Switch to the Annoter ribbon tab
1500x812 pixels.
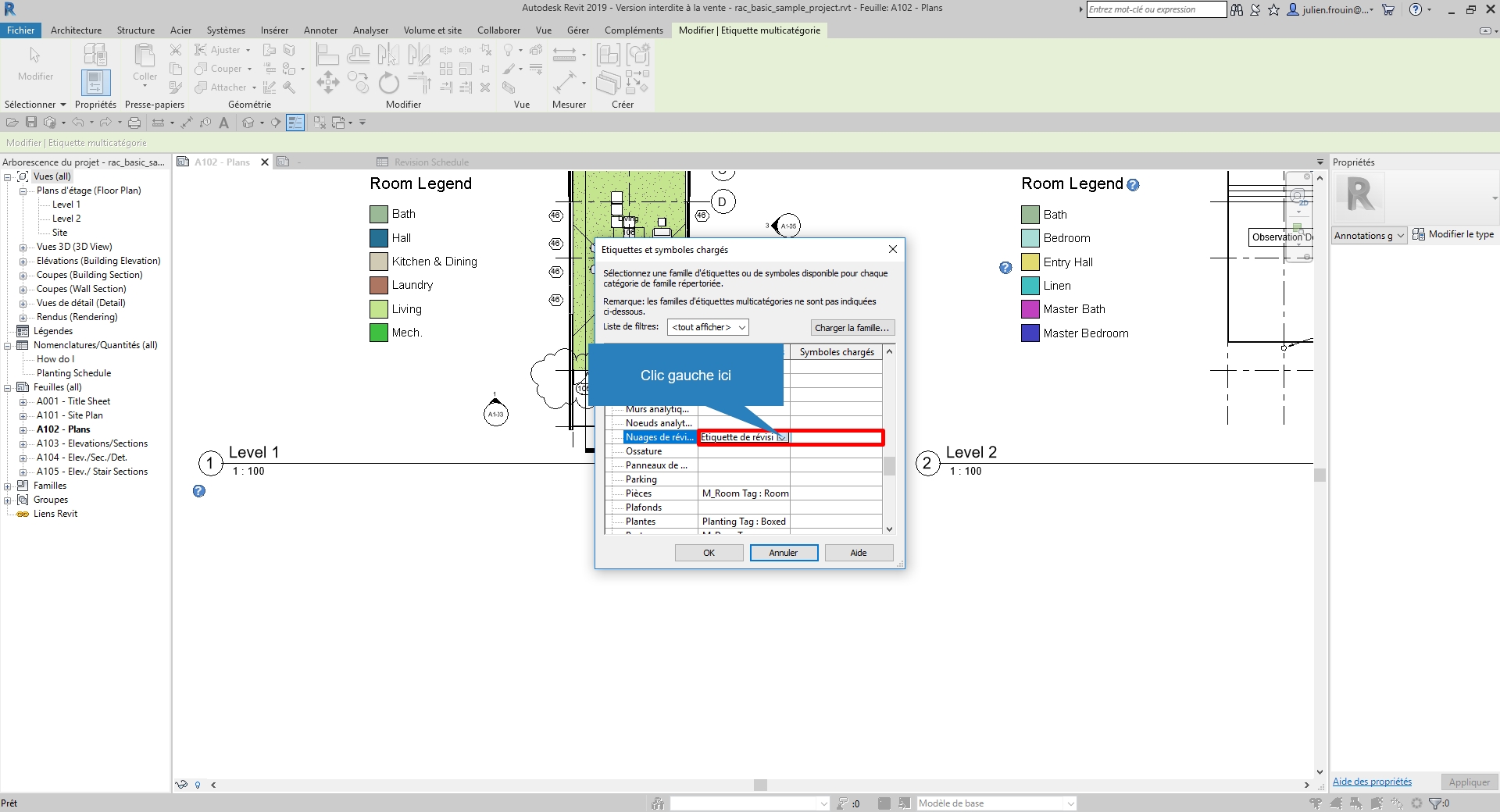click(320, 30)
